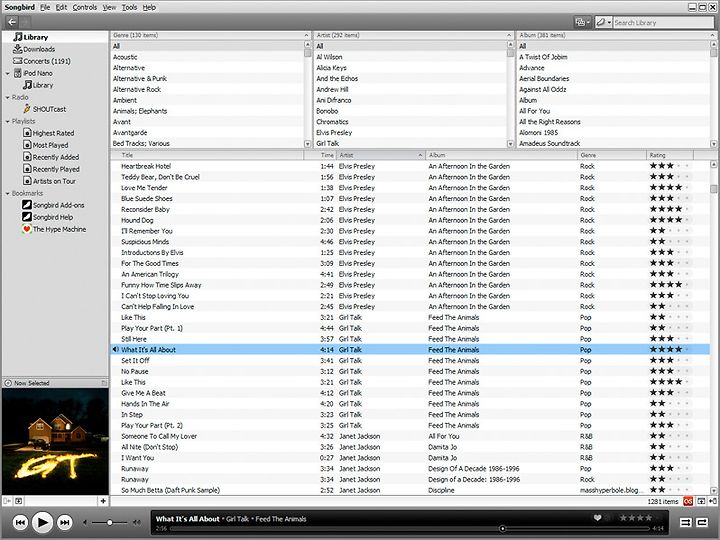Viewport: 720px width, 540px height.
Task: Seek in the playback progress bar
Action: [x=409, y=529]
